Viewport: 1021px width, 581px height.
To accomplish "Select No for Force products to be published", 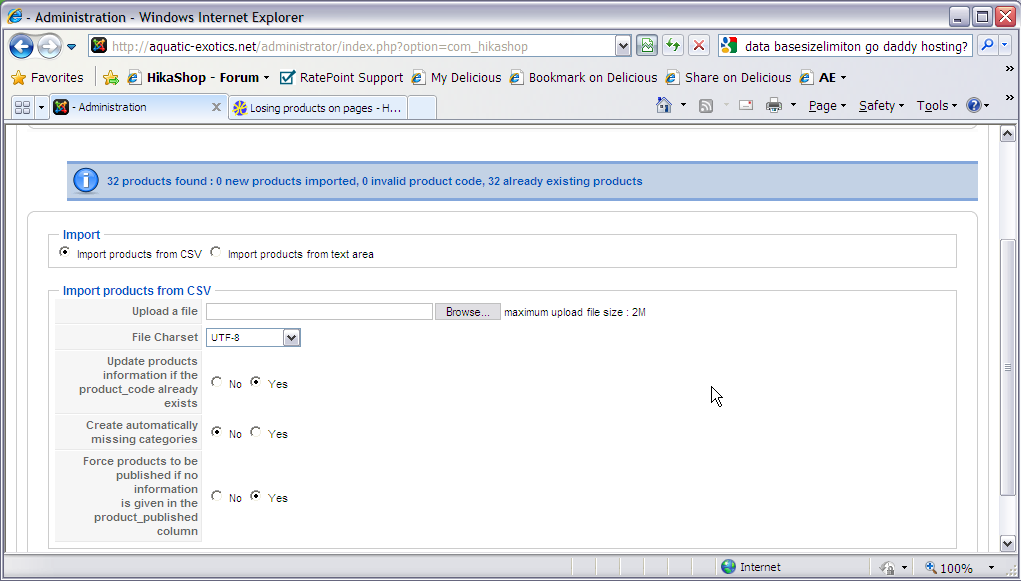I will pyautogui.click(x=216, y=496).
